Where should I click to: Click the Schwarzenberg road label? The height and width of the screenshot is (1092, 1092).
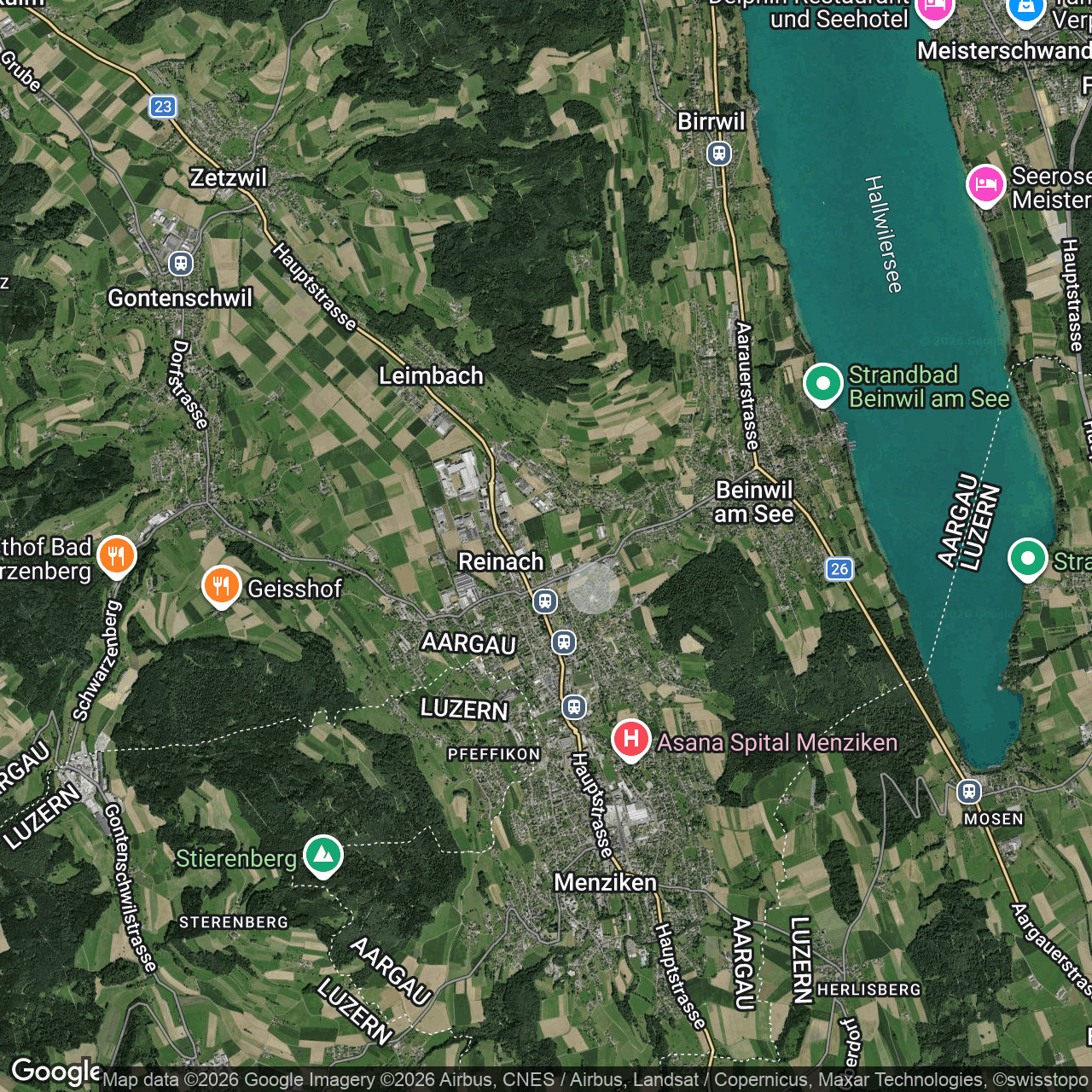pyautogui.click(x=98, y=660)
